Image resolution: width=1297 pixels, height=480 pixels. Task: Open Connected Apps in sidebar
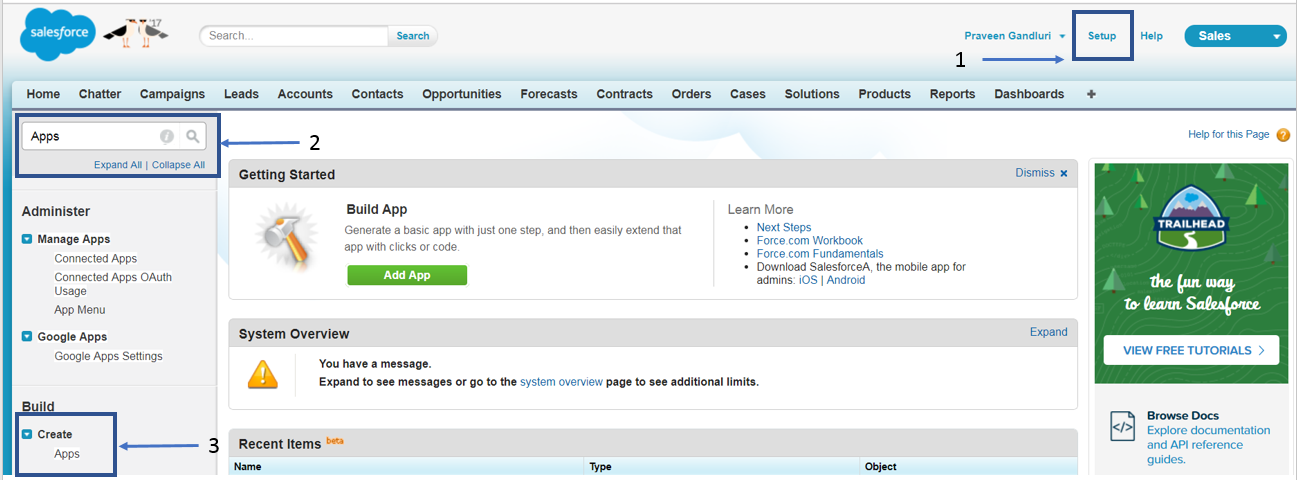click(96, 258)
